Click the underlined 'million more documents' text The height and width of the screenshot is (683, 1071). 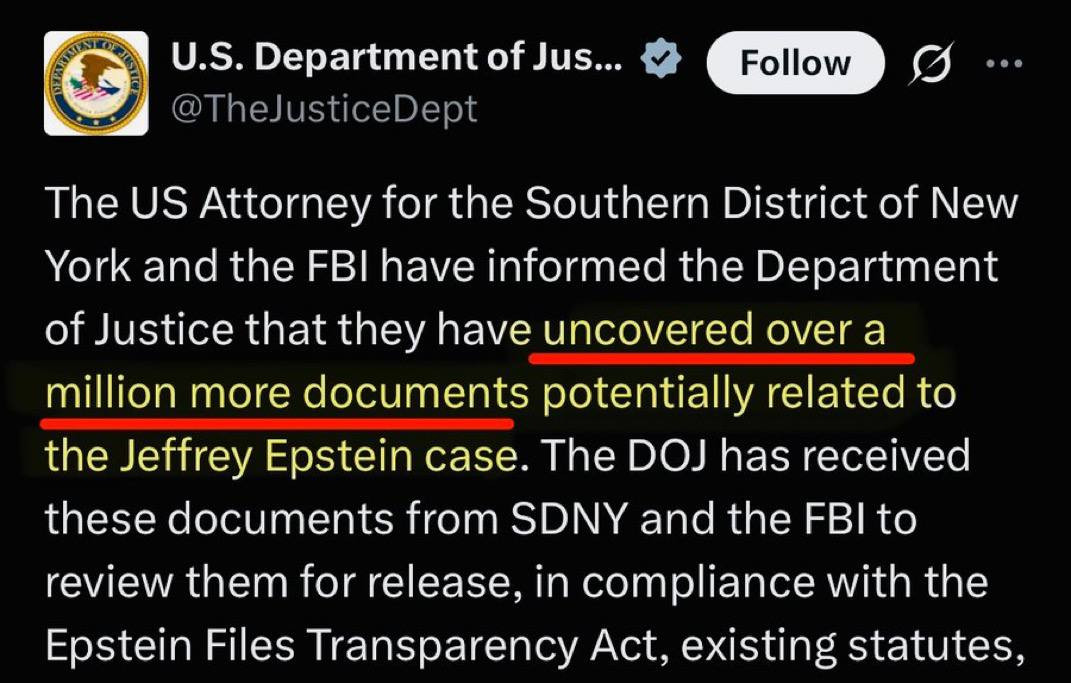pos(287,394)
